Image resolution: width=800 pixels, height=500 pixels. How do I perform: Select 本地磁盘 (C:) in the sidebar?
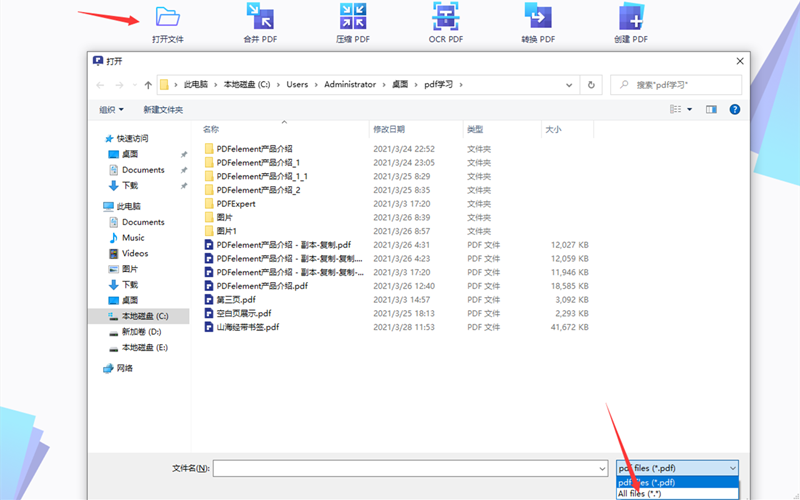pyautogui.click(x=144, y=315)
